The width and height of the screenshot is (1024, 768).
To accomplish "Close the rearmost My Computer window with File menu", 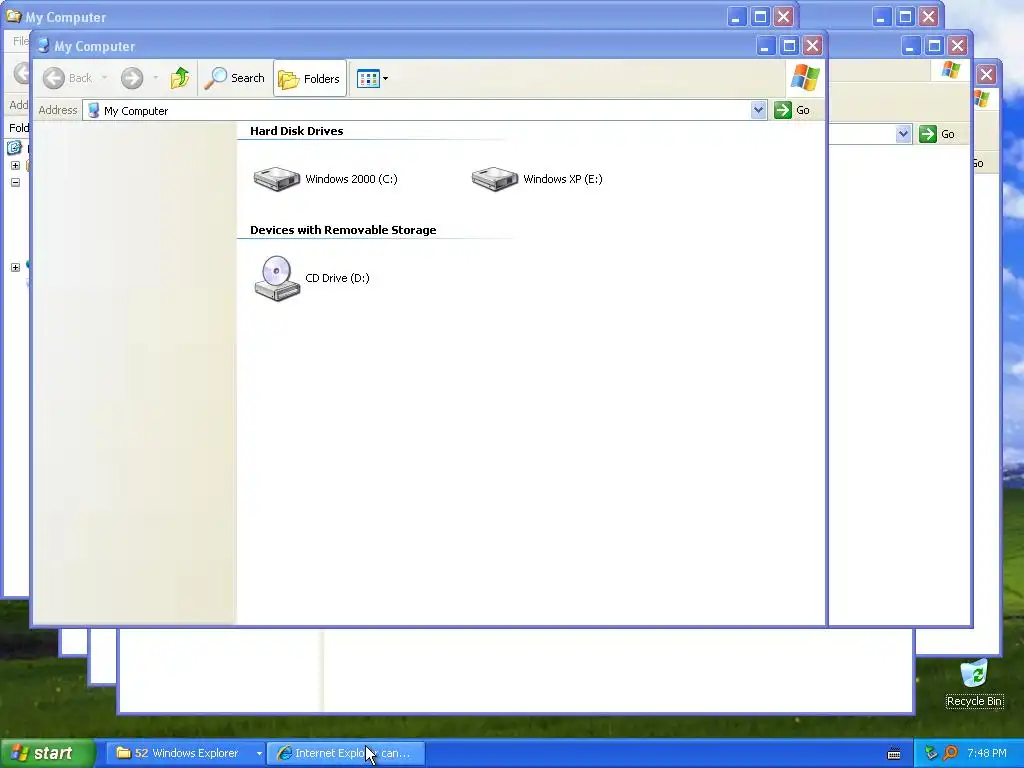I will [784, 17].
